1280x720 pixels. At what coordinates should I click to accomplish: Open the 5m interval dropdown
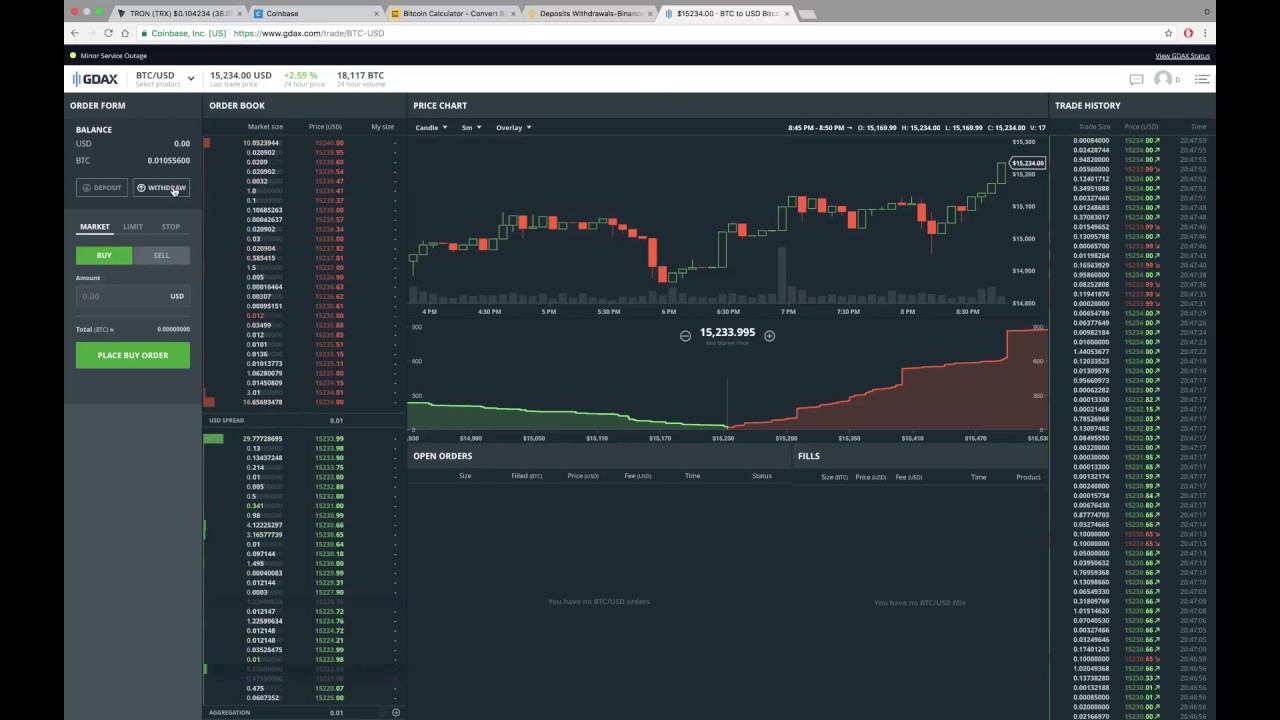click(471, 128)
